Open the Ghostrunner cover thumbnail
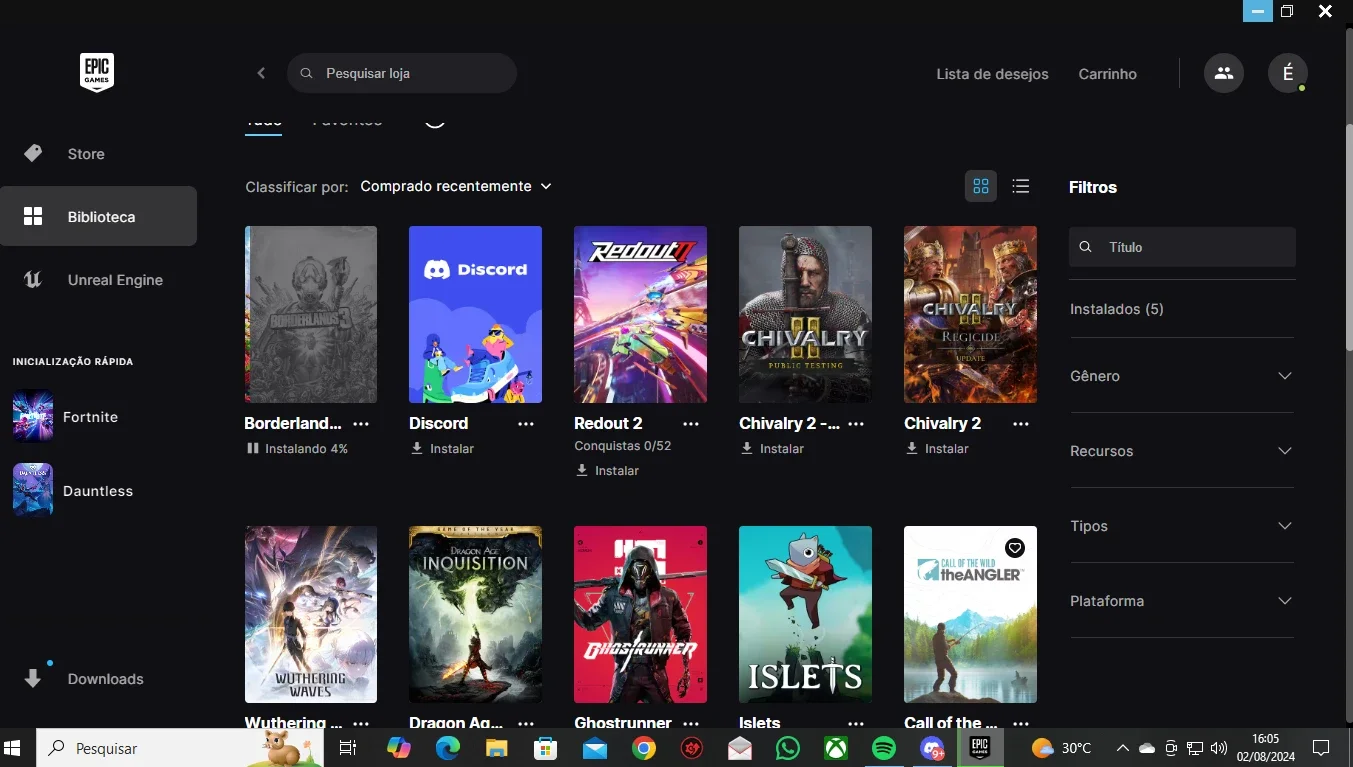 (640, 614)
